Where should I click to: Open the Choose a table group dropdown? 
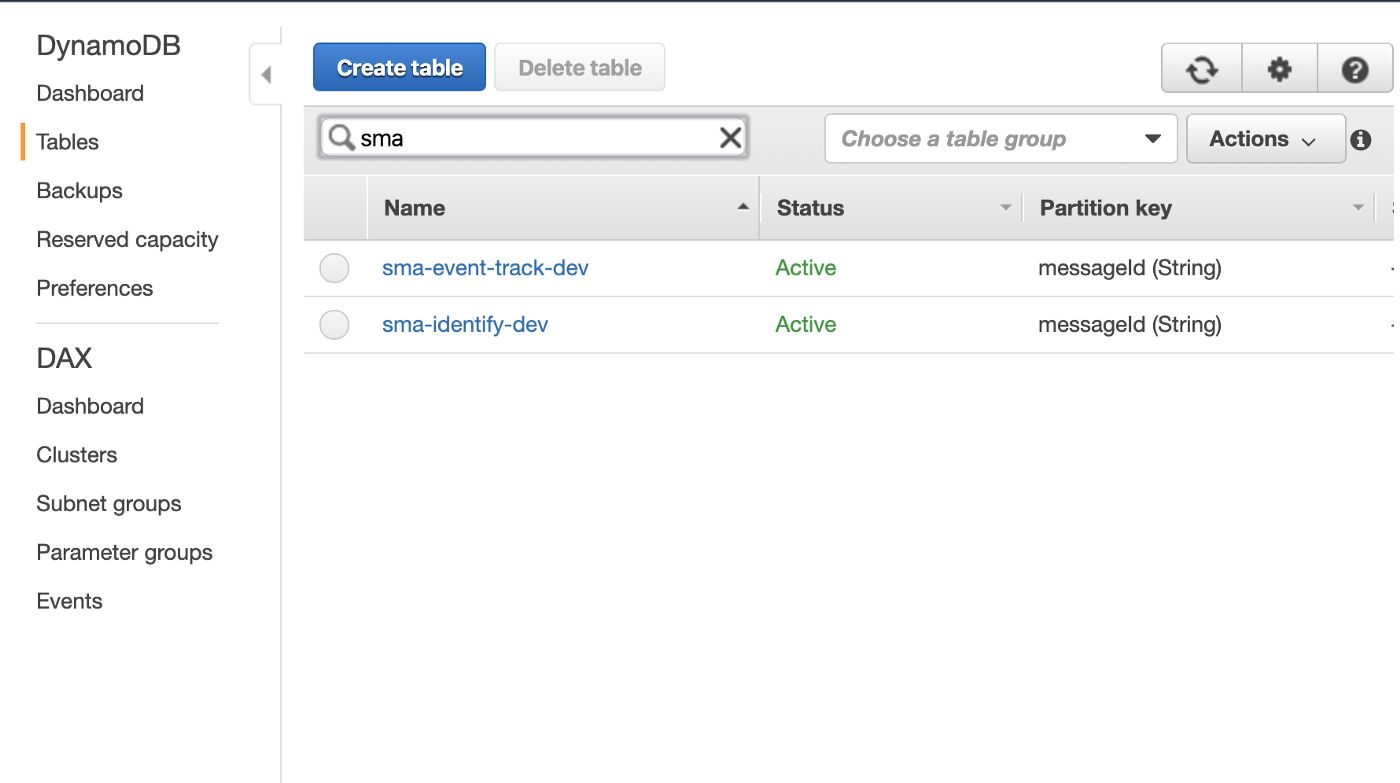pos(1001,139)
